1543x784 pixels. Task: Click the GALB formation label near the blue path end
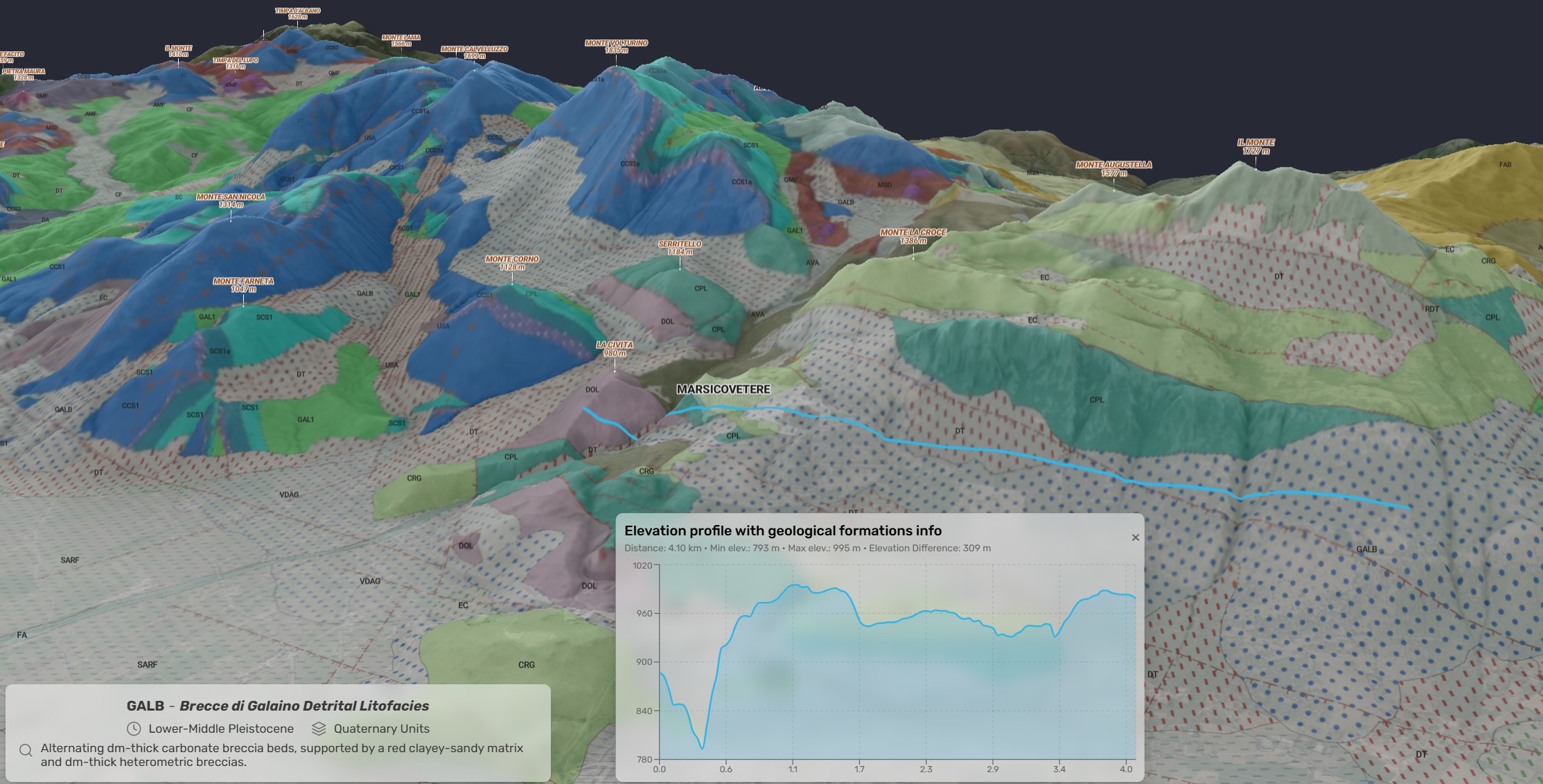(x=1366, y=549)
